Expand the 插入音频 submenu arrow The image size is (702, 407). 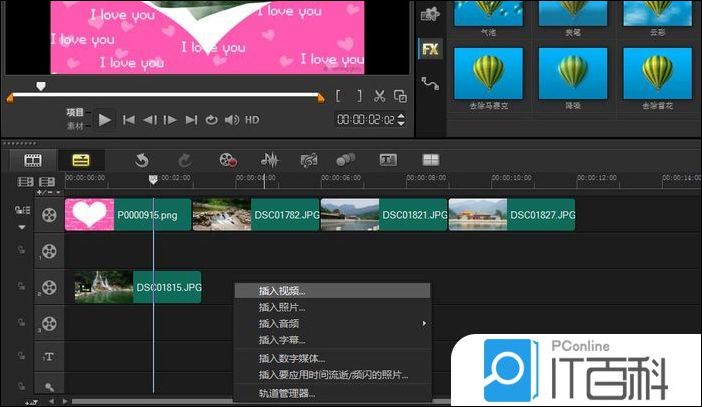[x=424, y=324]
